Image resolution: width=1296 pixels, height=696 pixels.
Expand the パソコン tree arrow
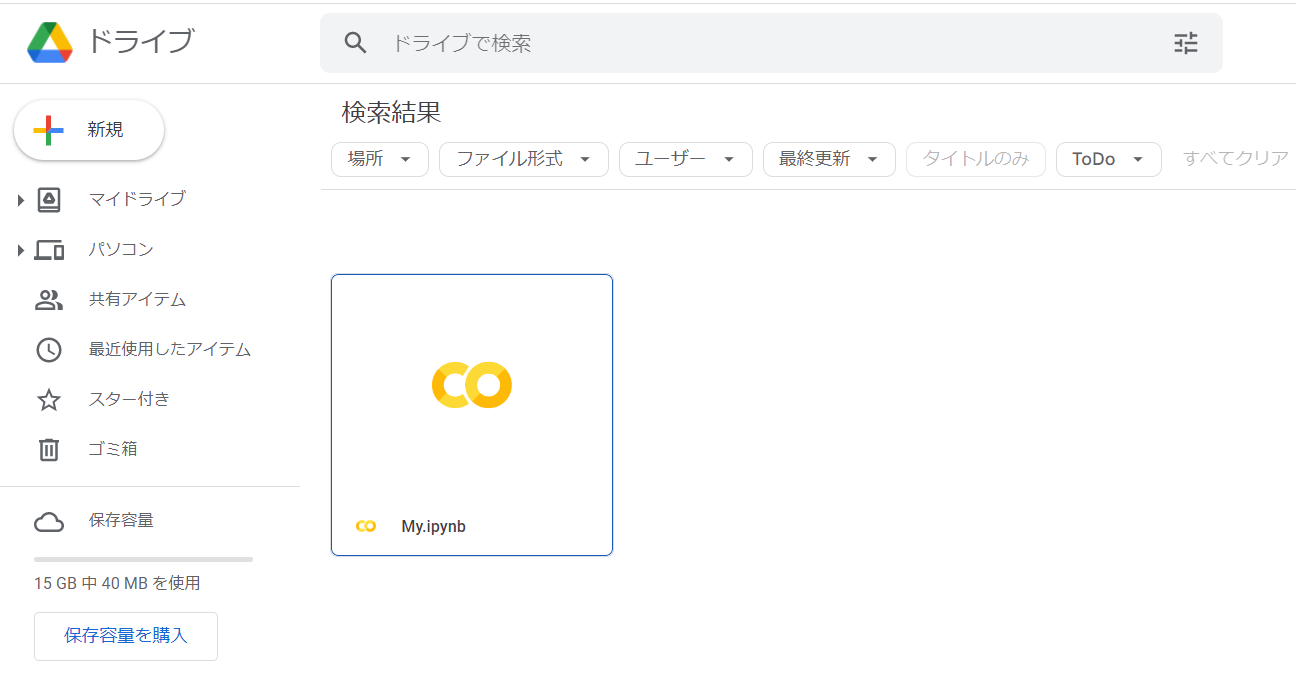click(20, 250)
